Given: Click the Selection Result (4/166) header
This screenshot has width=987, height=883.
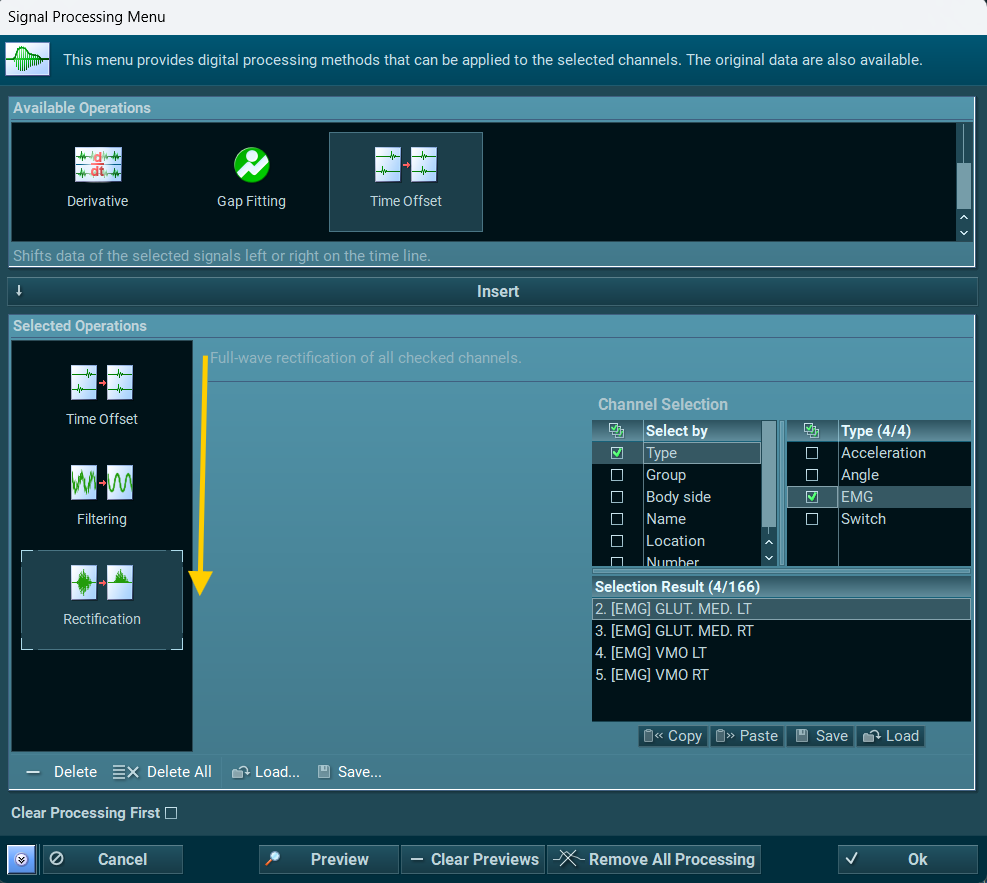Looking at the screenshot, I should point(781,587).
